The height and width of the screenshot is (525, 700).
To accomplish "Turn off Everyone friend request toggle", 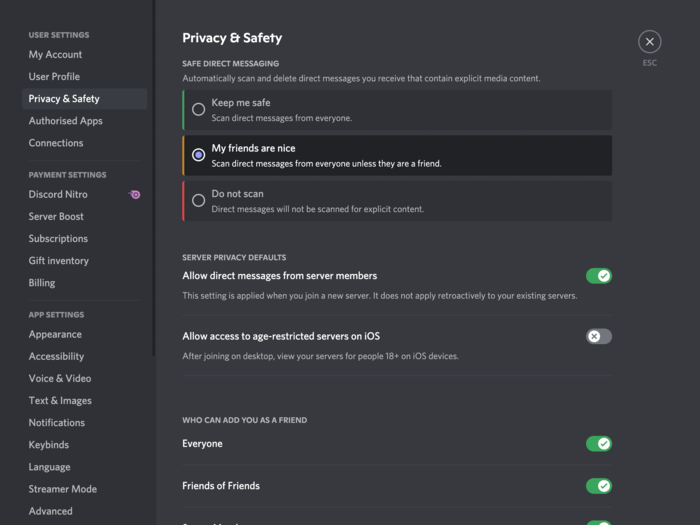I will click(x=599, y=444).
